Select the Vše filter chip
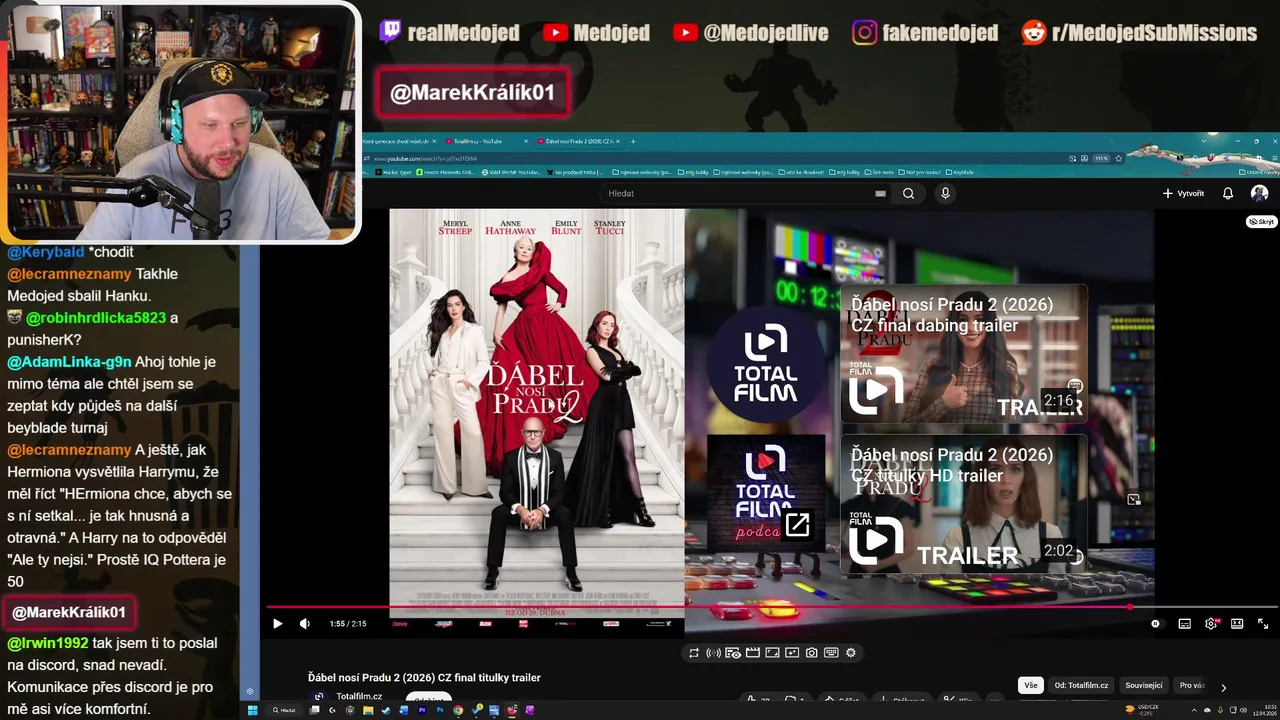Image resolution: width=1280 pixels, height=720 pixels. click(1030, 685)
